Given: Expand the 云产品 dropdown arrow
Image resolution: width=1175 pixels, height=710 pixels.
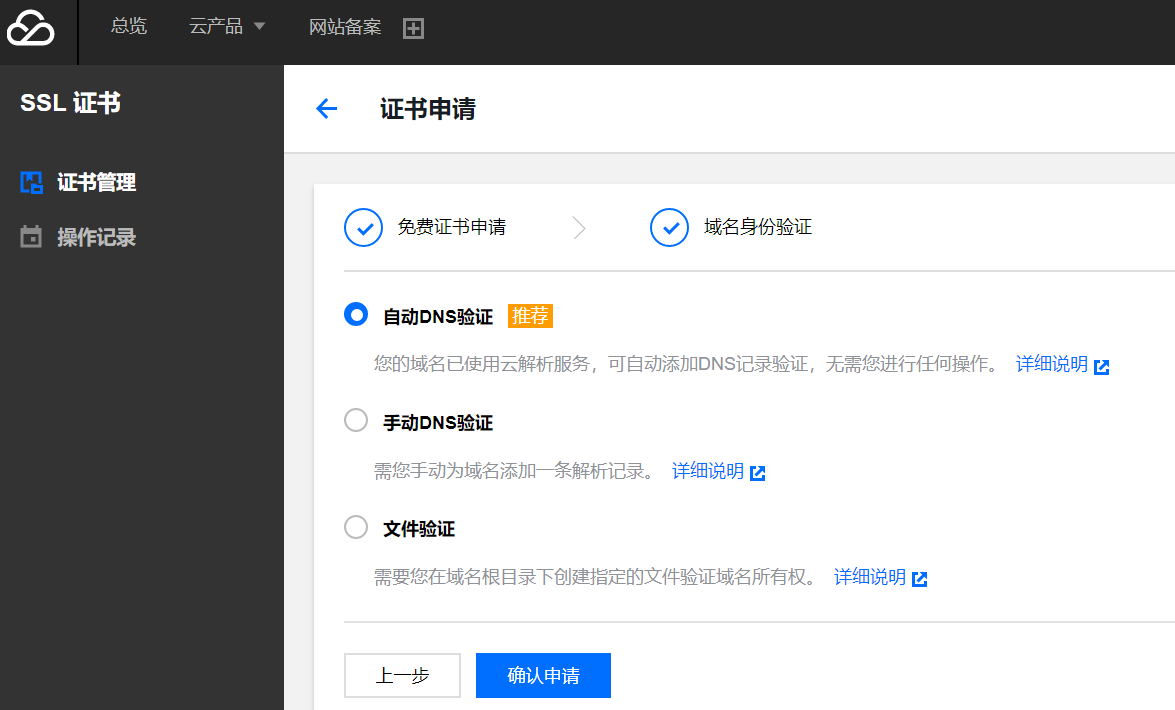Looking at the screenshot, I should [x=259, y=26].
